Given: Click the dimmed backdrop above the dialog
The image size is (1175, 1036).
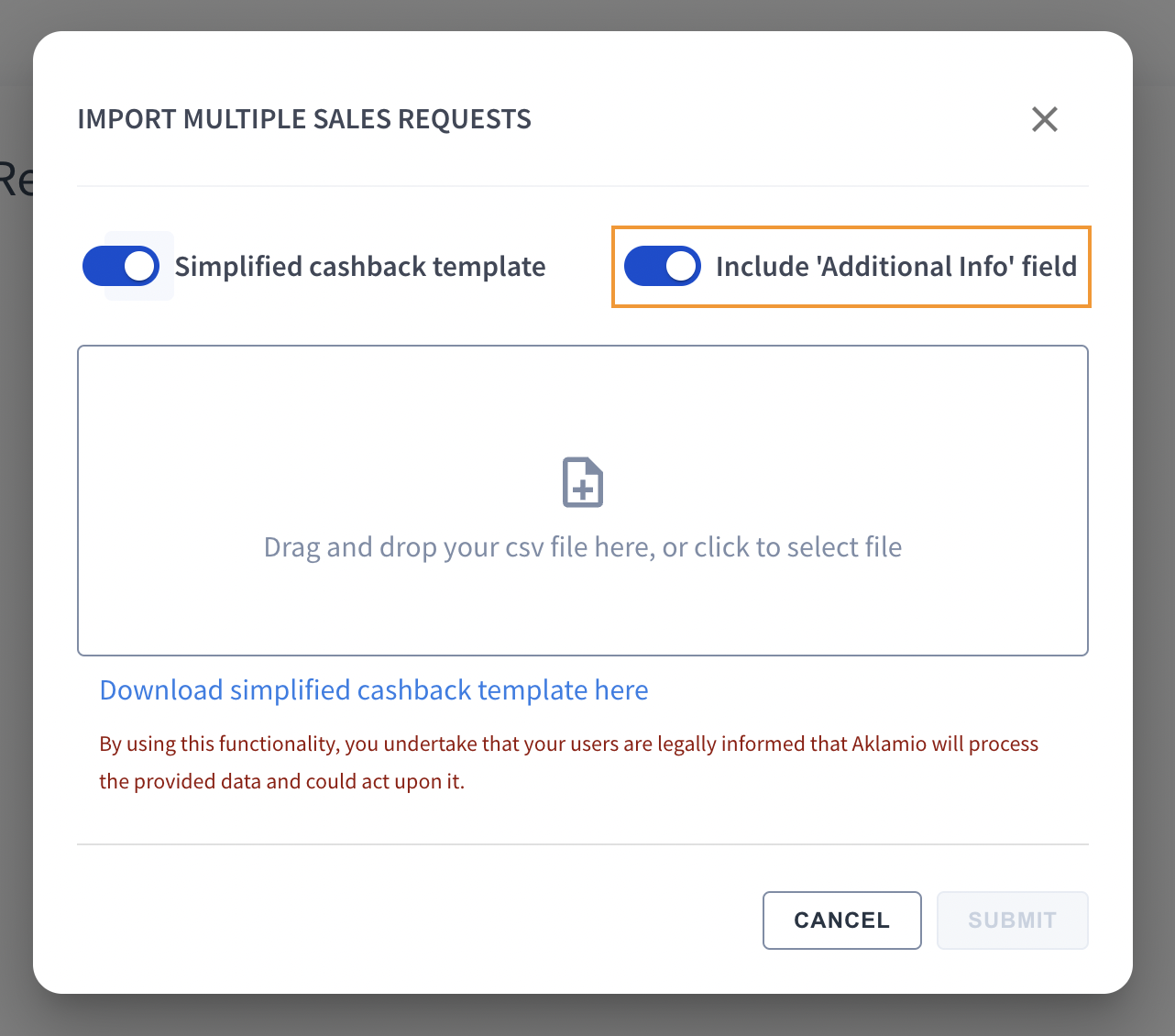Looking at the screenshot, I should pyautogui.click(x=587, y=14).
